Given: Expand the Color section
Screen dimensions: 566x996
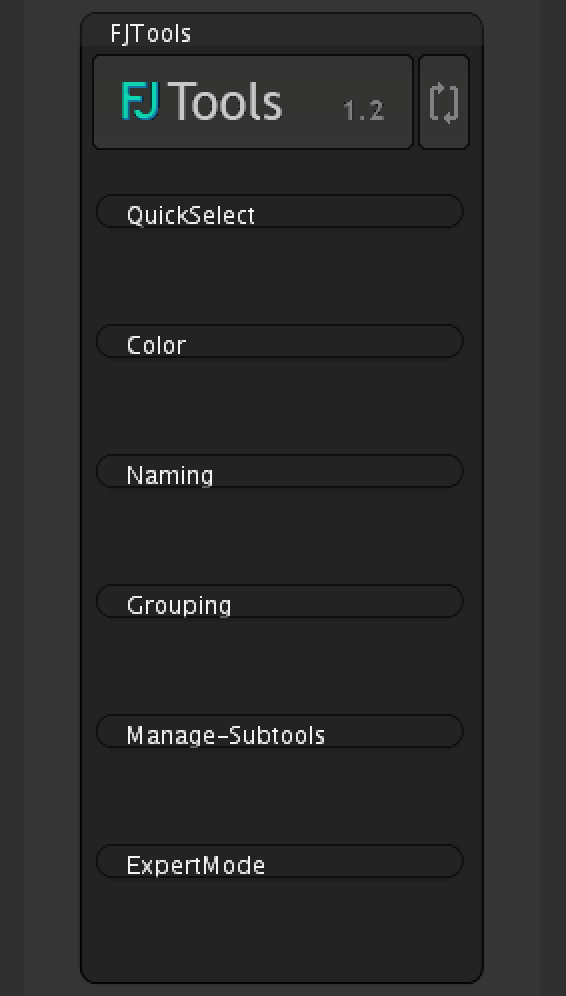Looking at the screenshot, I should tap(280, 341).
